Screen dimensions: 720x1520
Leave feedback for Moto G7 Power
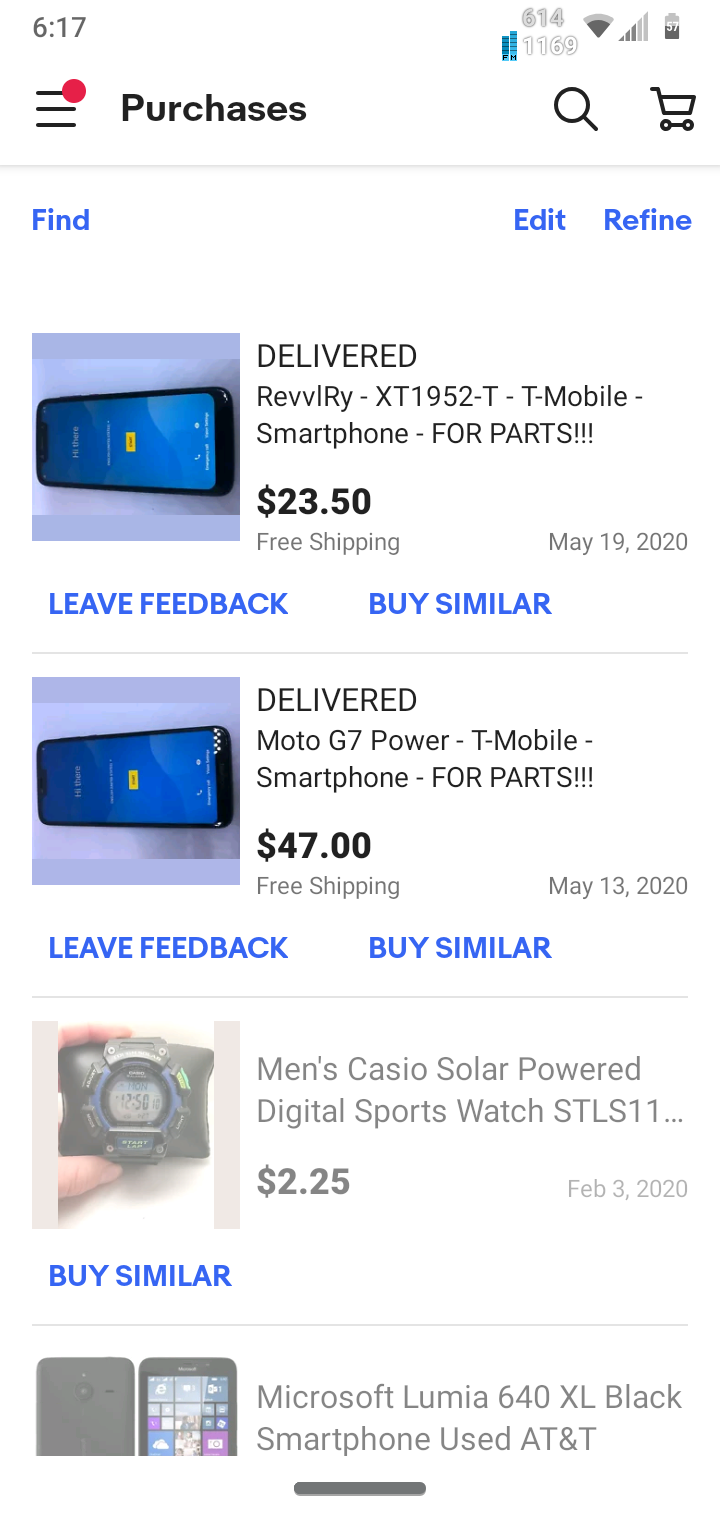click(x=168, y=948)
